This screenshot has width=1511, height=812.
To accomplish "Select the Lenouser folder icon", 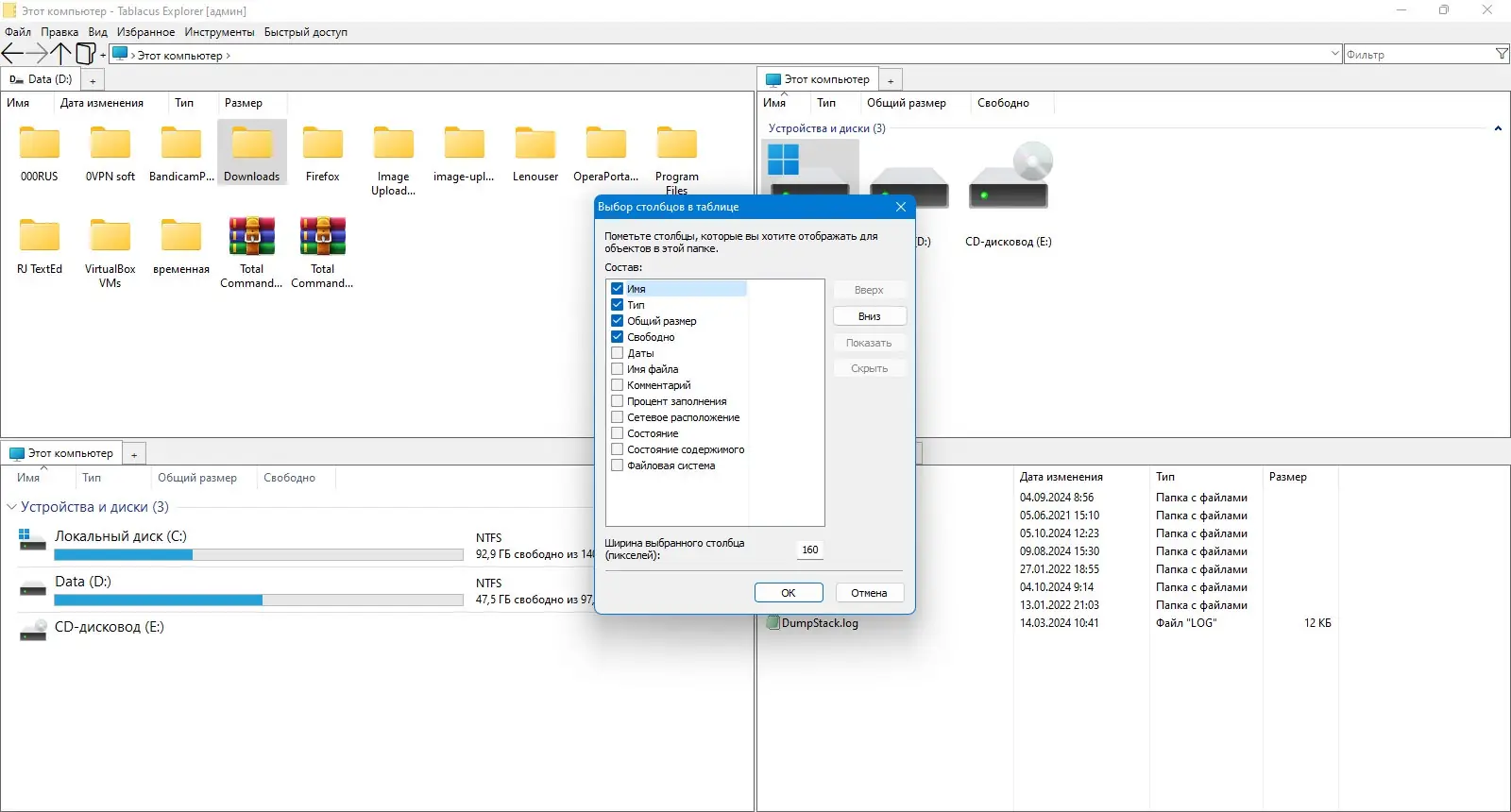I will pos(535,143).
